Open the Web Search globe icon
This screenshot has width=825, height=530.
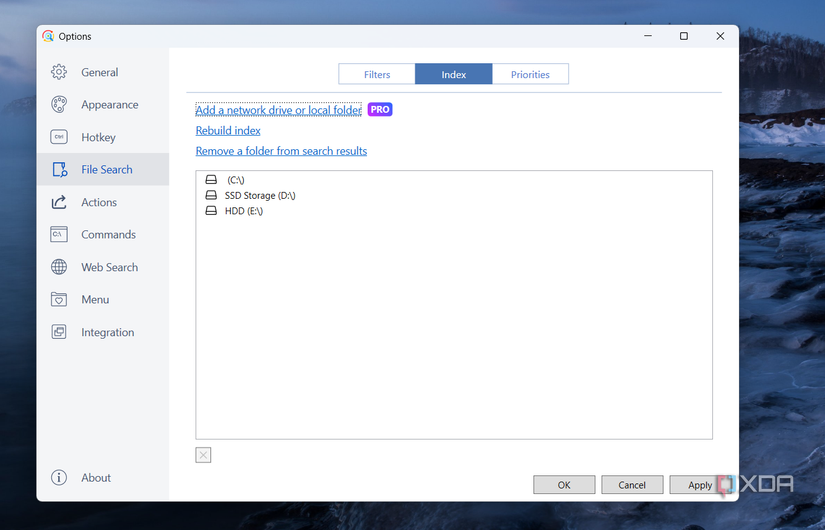click(59, 267)
